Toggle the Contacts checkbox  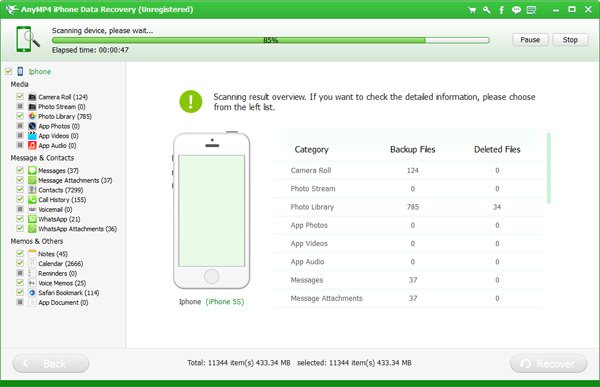pos(20,189)
